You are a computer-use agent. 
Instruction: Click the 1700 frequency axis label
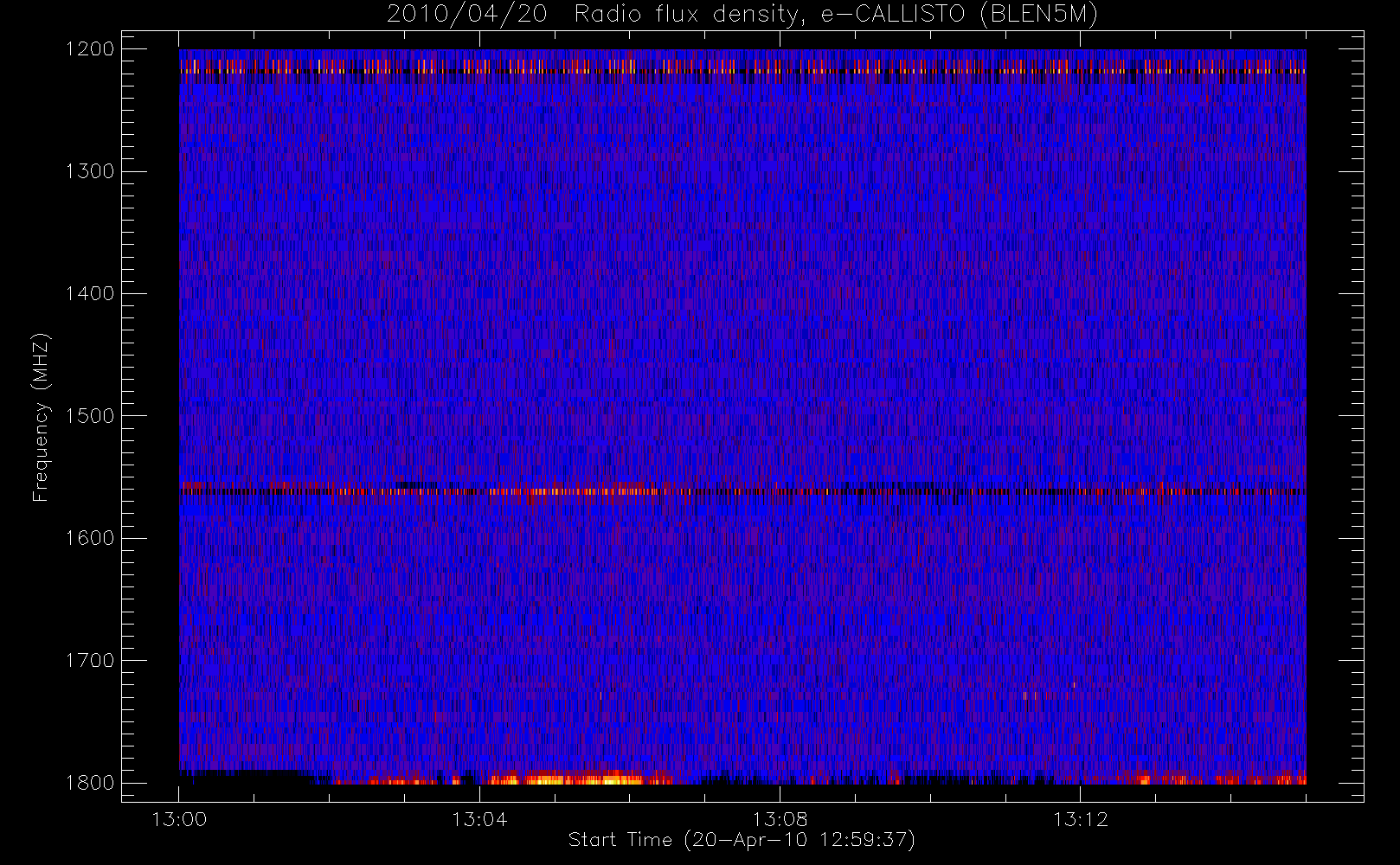[x=90, y=660]
